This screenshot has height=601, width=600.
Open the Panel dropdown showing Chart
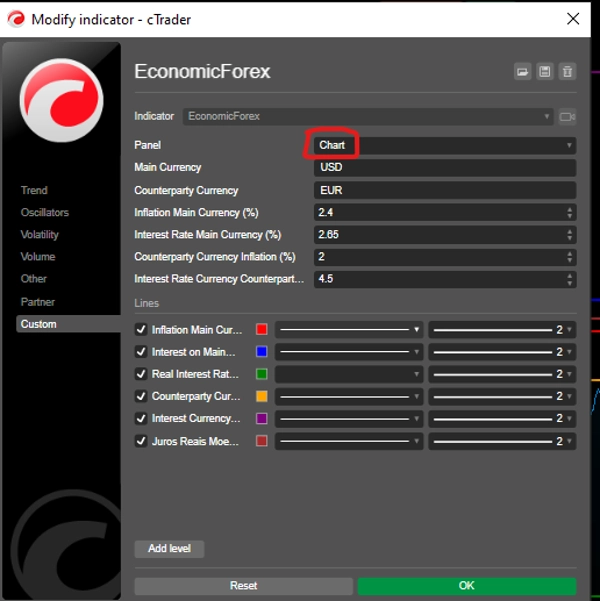[444, 145]
